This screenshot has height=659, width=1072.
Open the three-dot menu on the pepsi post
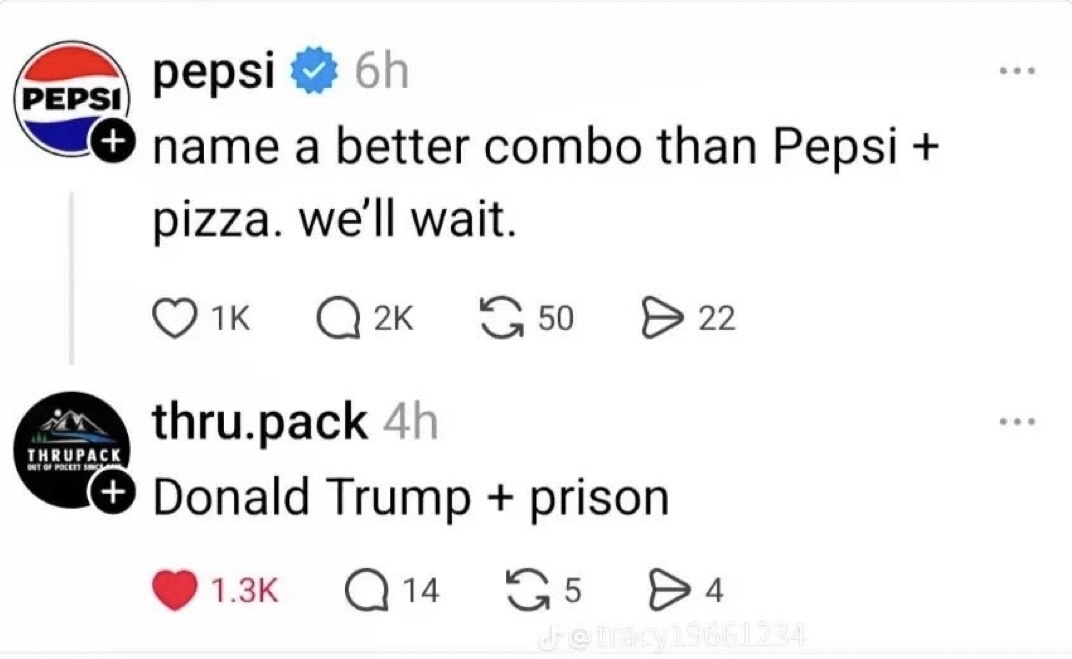[1020, 73]
